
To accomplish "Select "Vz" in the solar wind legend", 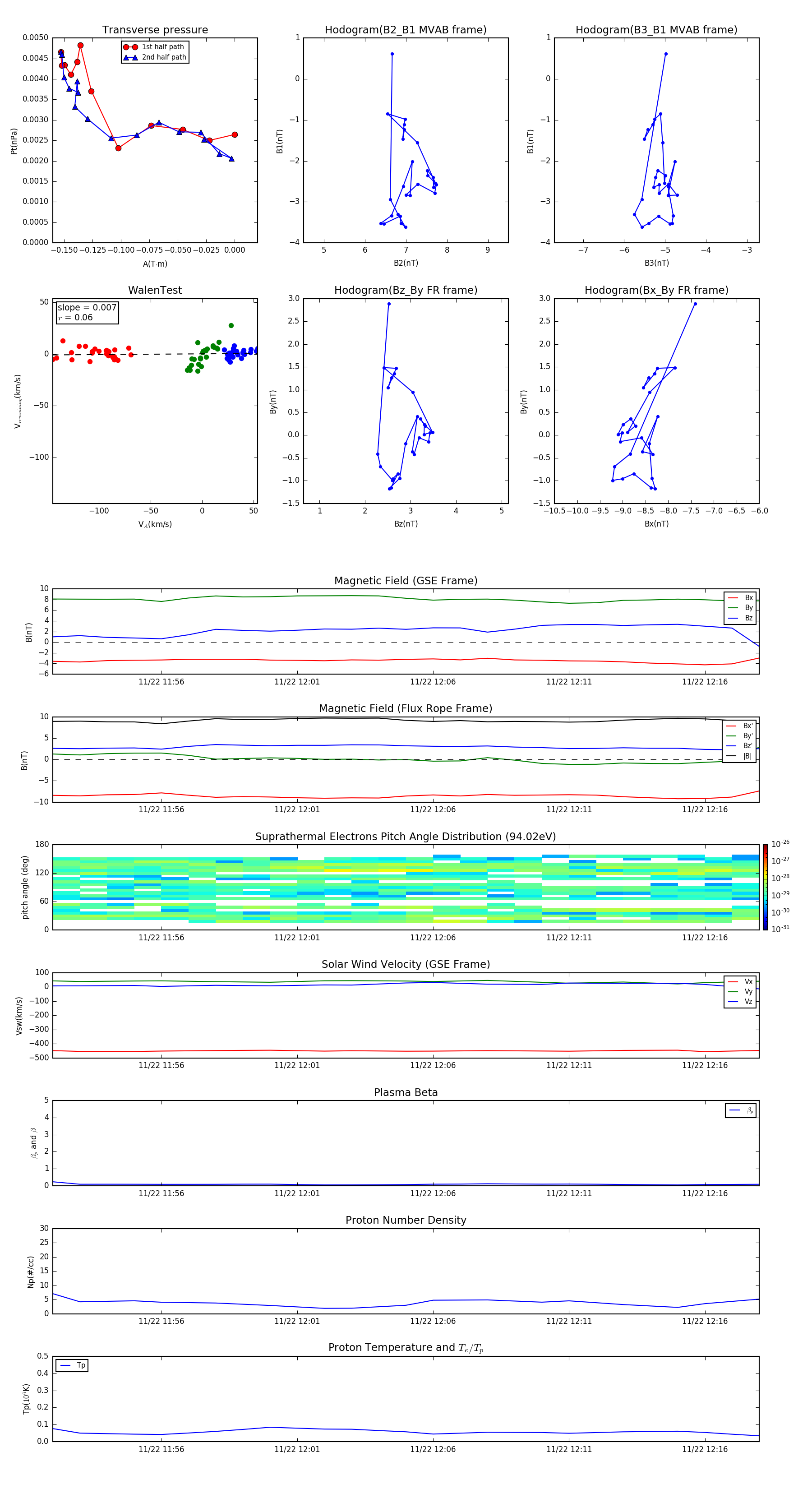I will click(740, 1002).
